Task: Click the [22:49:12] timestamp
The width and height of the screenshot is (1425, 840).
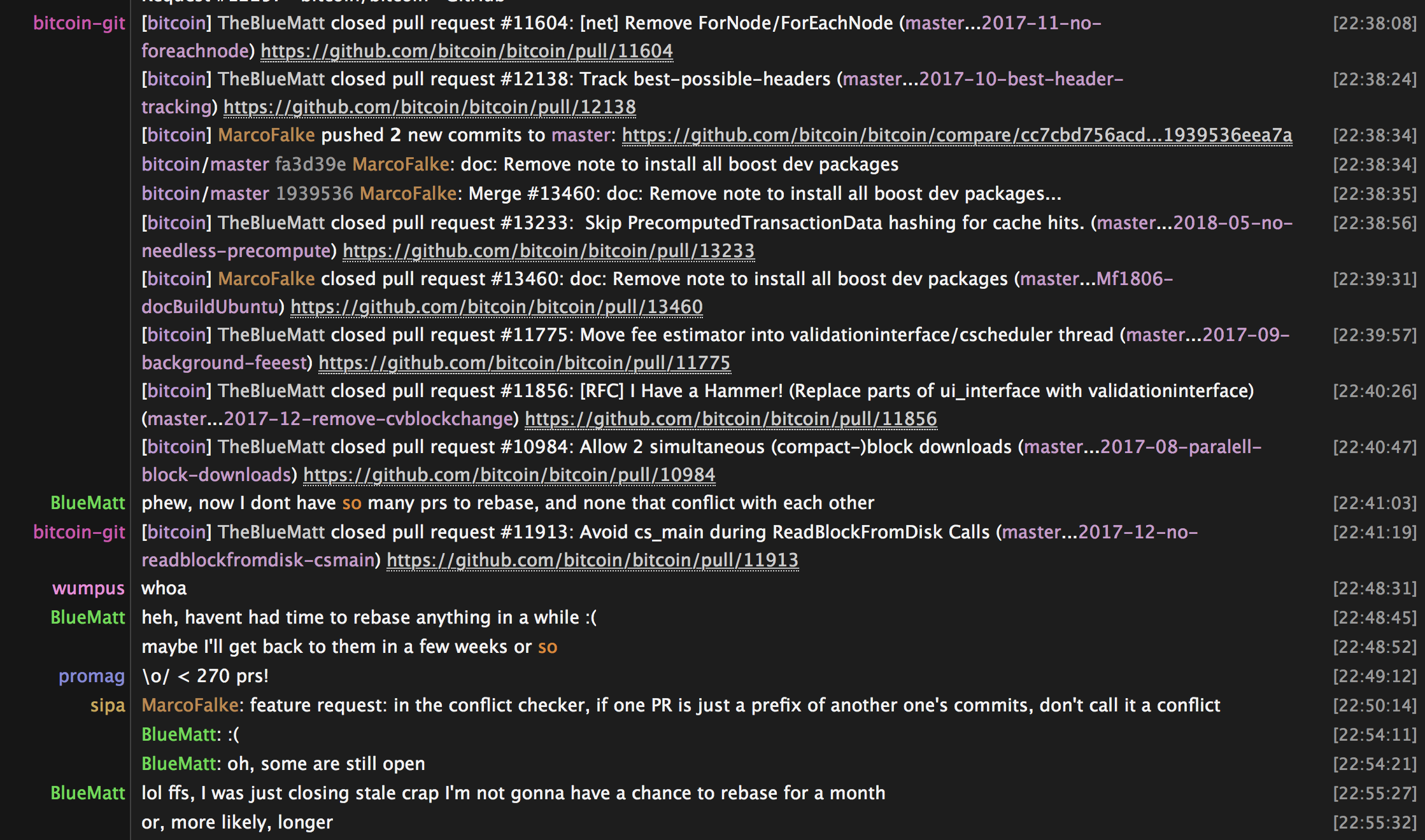Action: (1374, 676)
